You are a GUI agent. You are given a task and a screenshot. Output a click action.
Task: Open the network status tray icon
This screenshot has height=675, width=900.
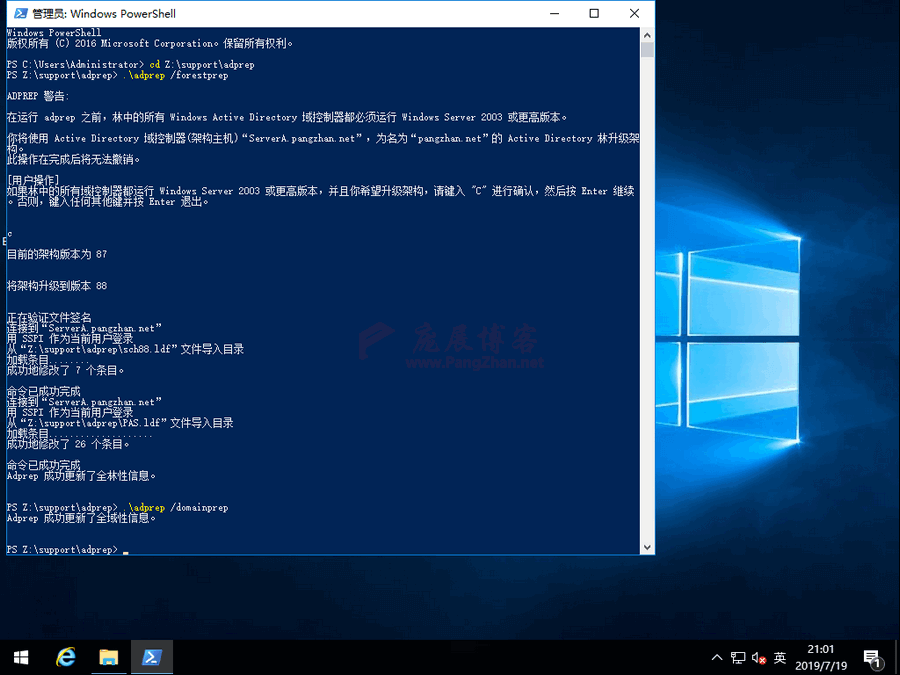pos(738,658)
